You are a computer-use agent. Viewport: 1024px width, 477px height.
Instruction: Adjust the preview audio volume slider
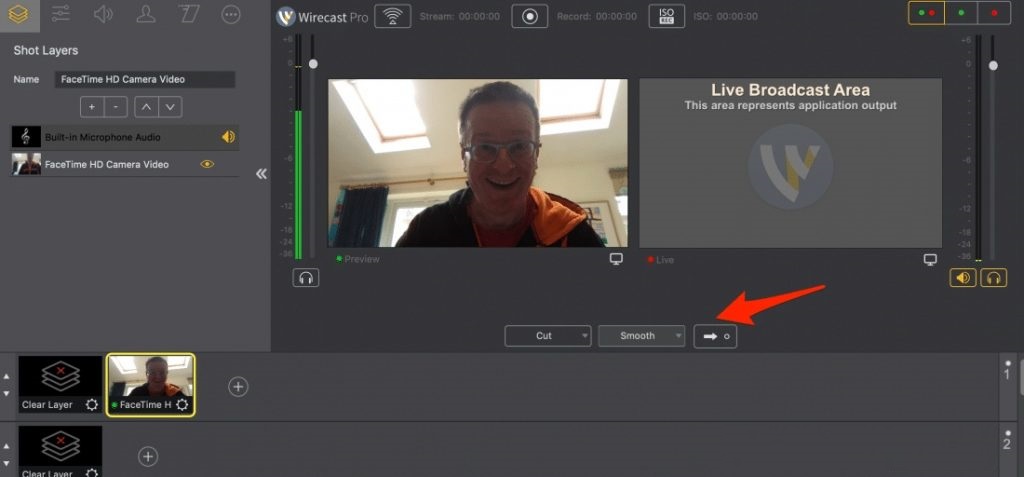313,63
